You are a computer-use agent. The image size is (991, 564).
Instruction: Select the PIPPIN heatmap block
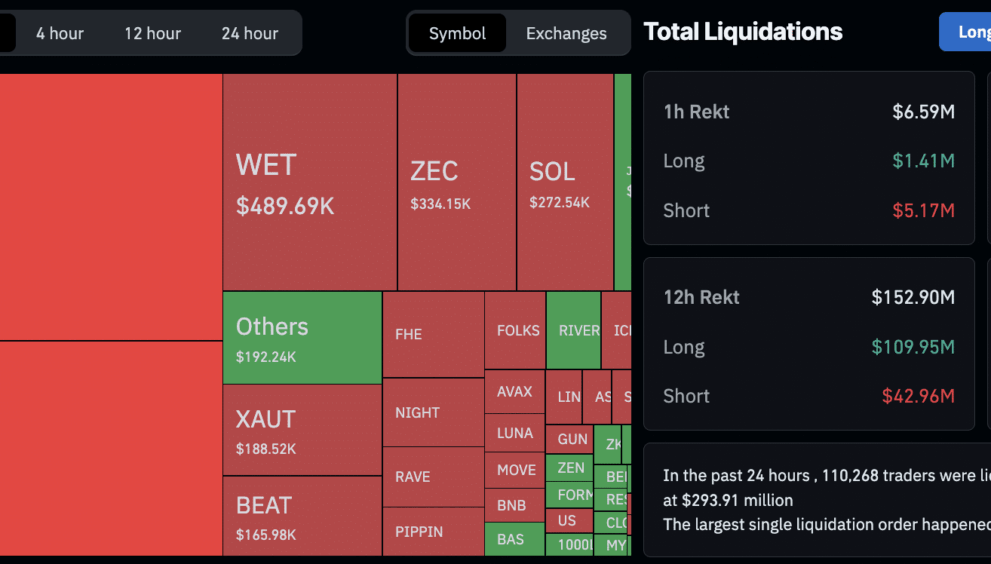click(432, 531)
